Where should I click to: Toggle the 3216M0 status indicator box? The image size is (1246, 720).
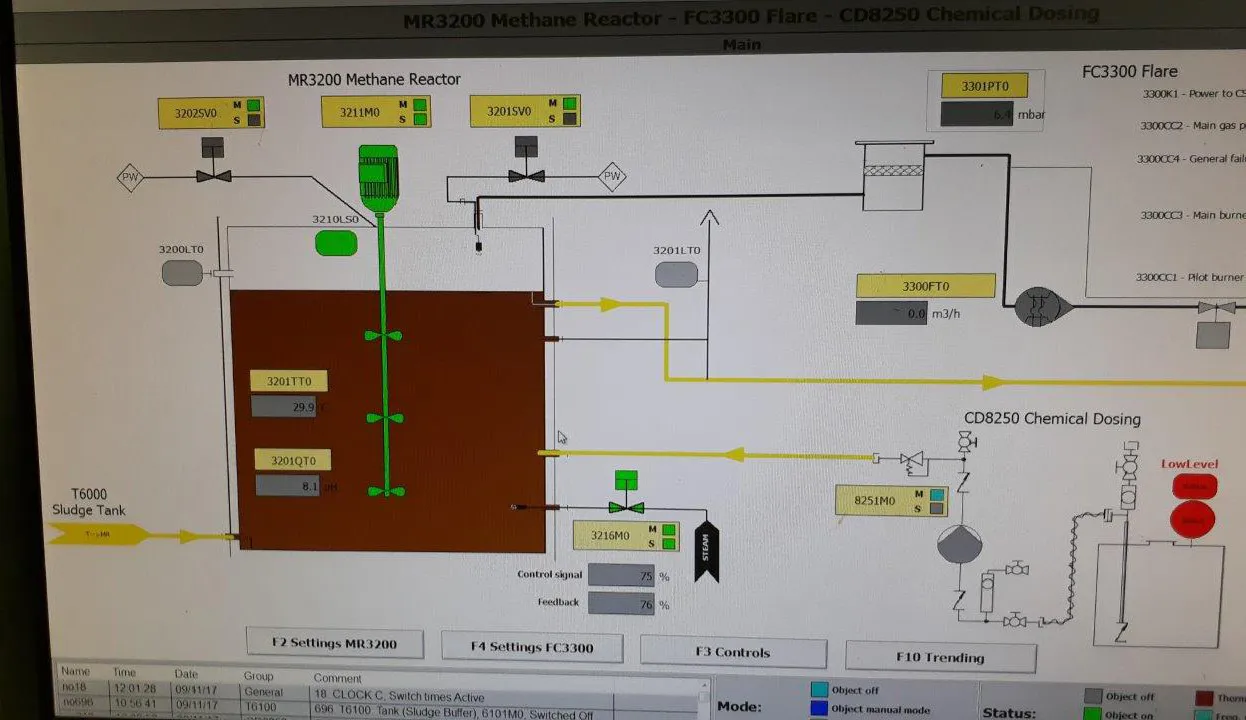670,544
